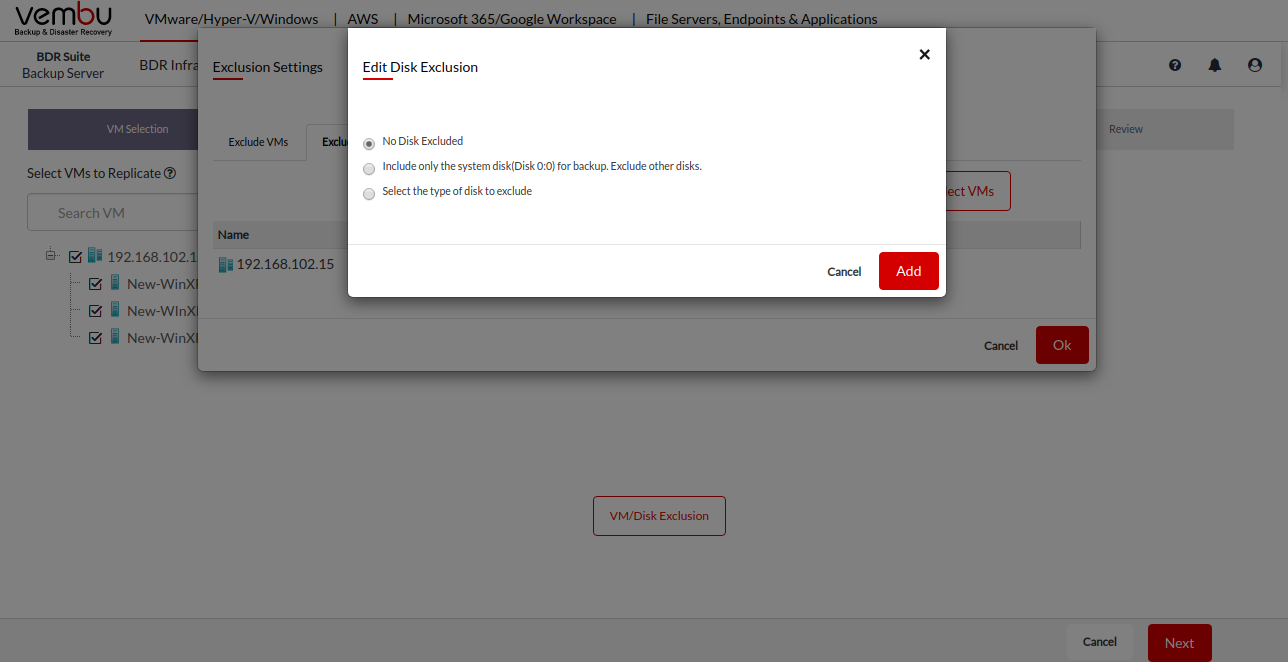Screen dimensions: 1288x662
Task: Select the No Disk Excluded option
Action: (369, 144)
